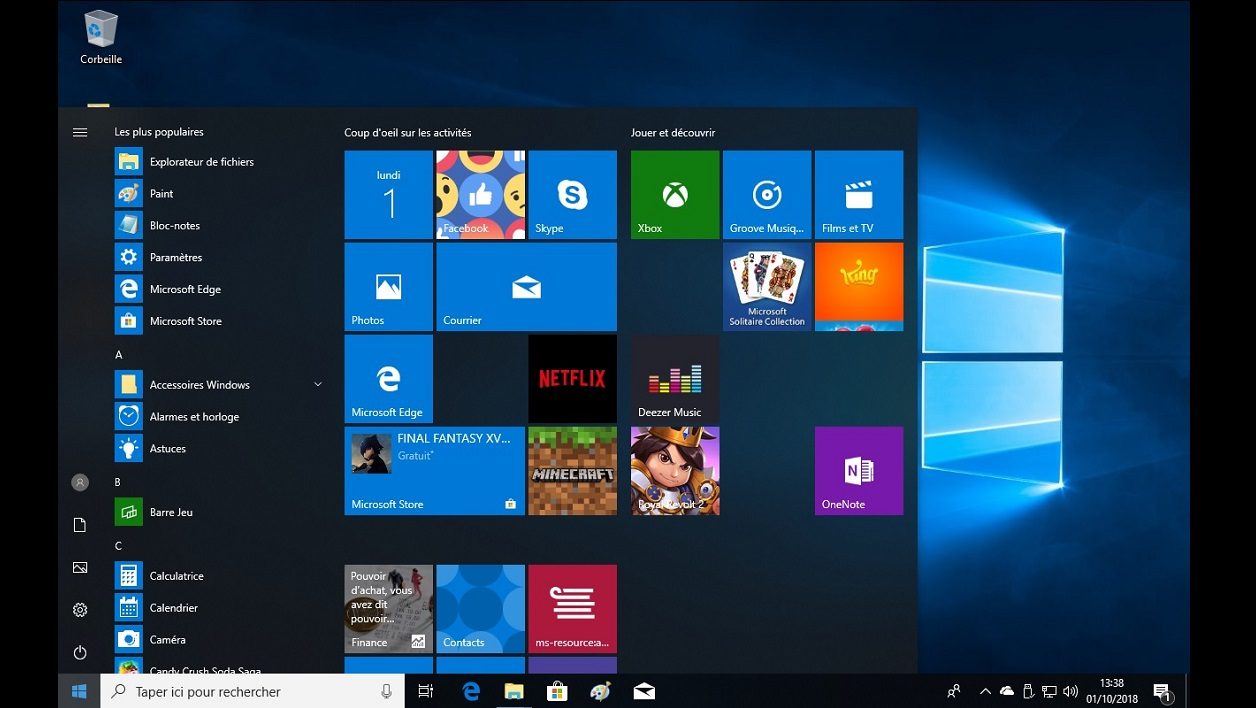The width and height of the screenshot is (1256, 708).
Task: Click the 'Coup d'oeil sur les activités' group header
Action: click(408, 132)
